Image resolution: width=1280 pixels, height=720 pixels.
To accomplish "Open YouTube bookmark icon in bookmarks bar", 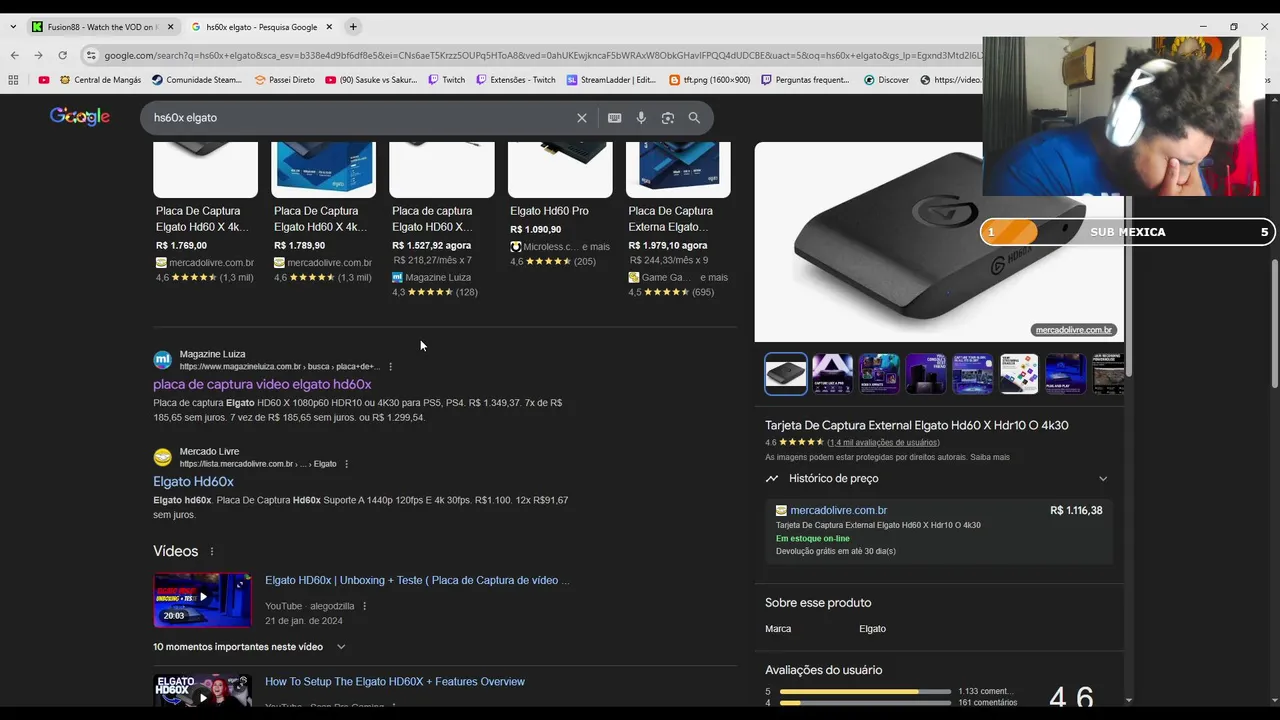I will 44,80.
